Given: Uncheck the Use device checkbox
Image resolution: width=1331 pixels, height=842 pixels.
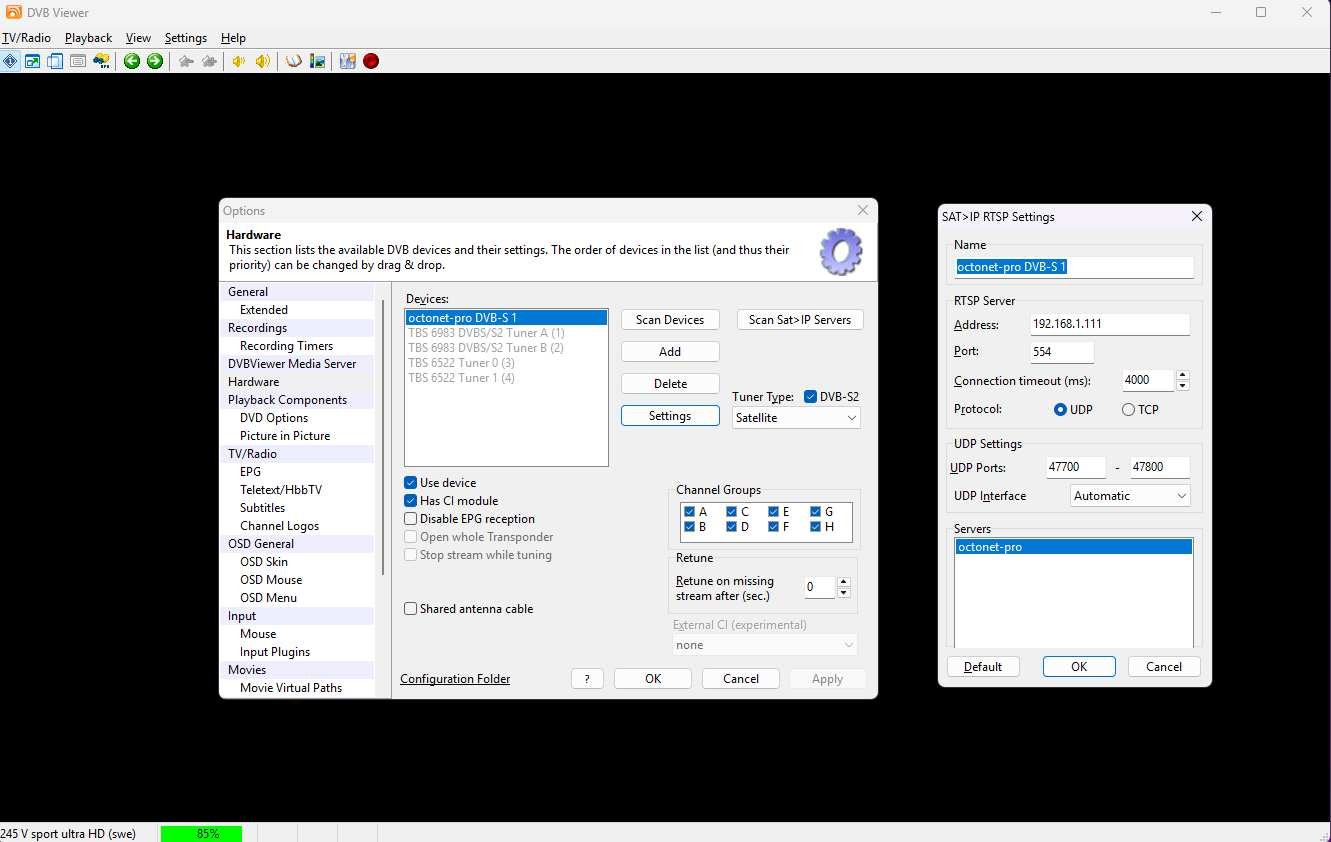Looking at the screenshot, I should [x=411, y=483].
